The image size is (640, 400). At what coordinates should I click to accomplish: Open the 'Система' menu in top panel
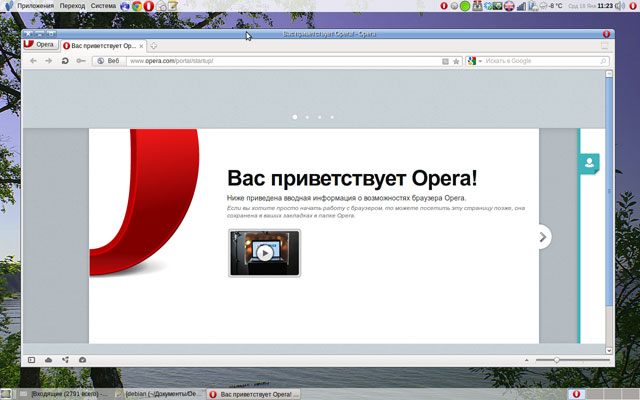(x=103, y=6)
